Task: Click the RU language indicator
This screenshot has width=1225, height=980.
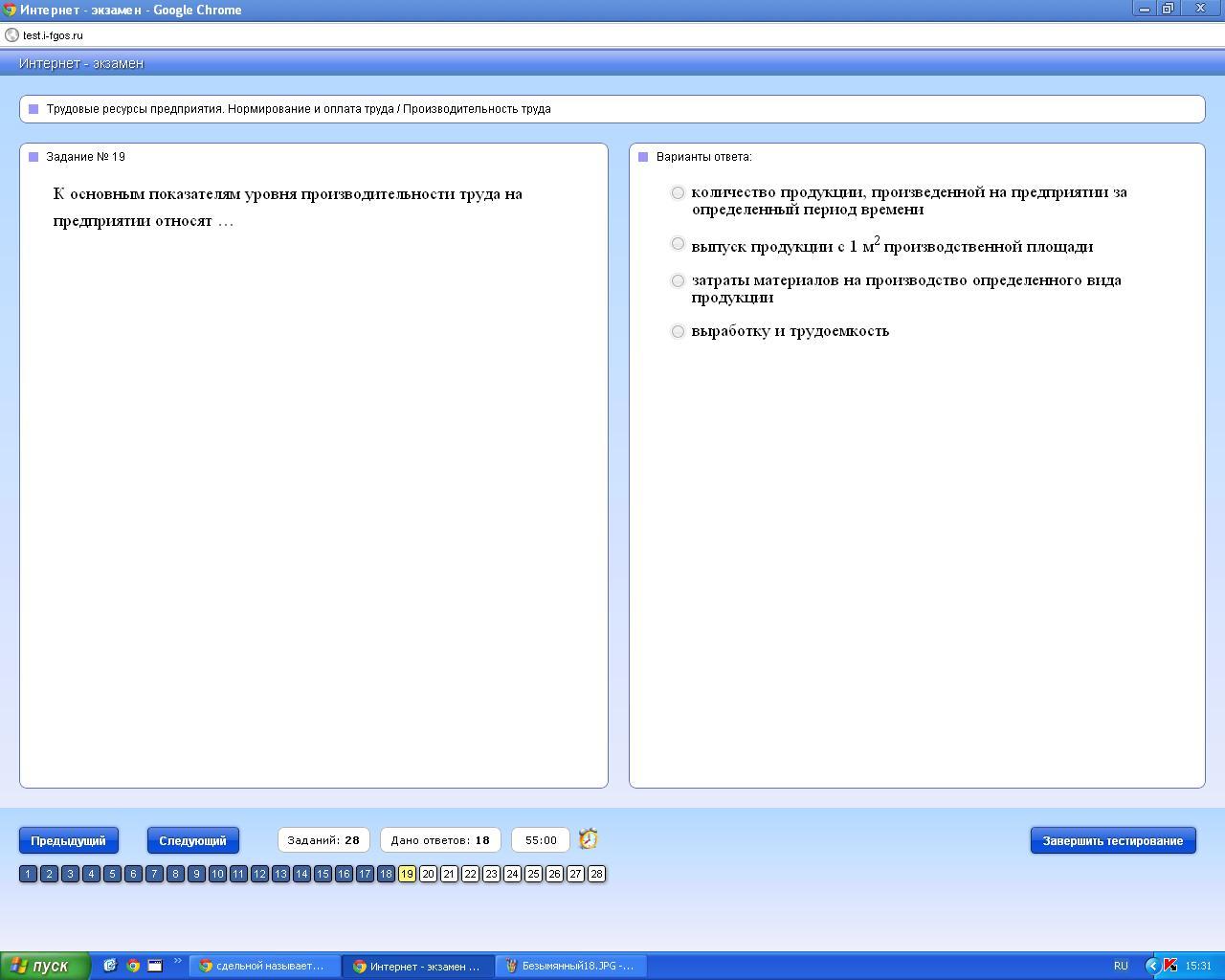Action: (x=1121, y=966)
